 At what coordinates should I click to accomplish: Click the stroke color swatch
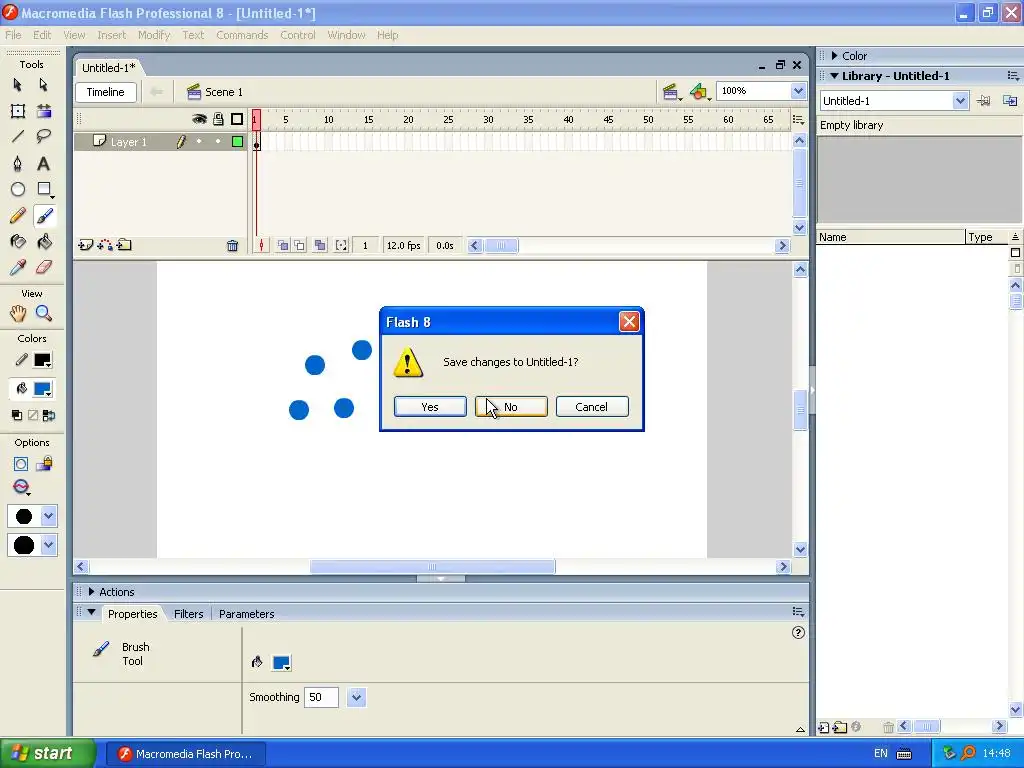coord(42,360)
